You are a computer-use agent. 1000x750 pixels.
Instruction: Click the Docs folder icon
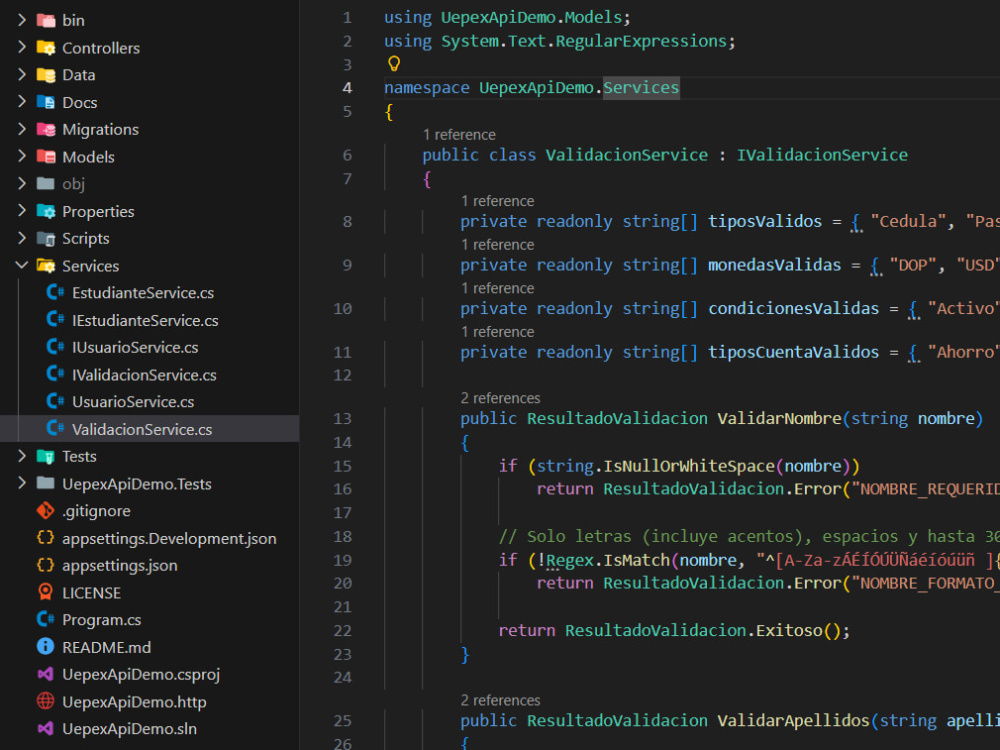[x=46, y=102]
